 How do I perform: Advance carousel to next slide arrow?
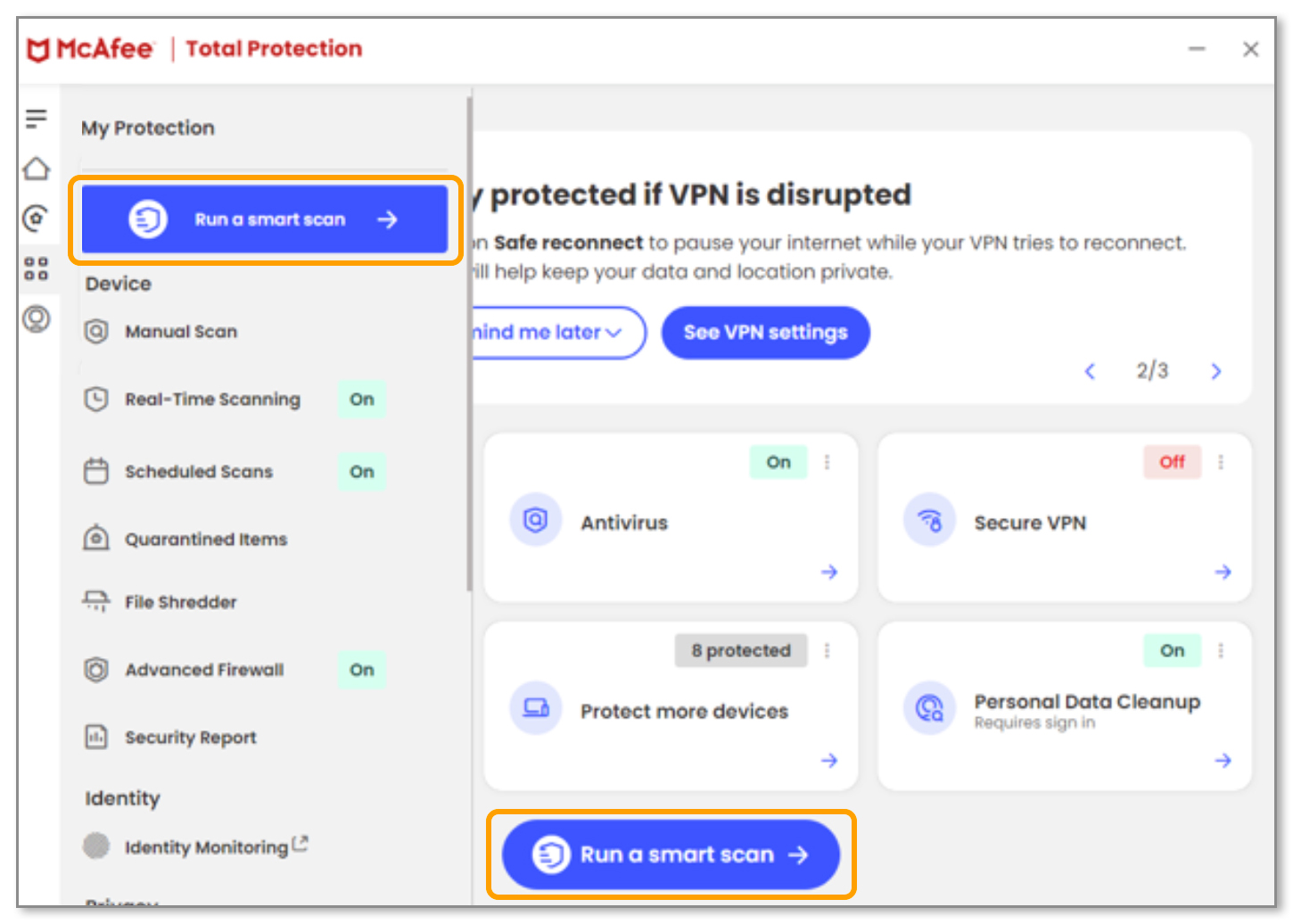(1216, 371)
